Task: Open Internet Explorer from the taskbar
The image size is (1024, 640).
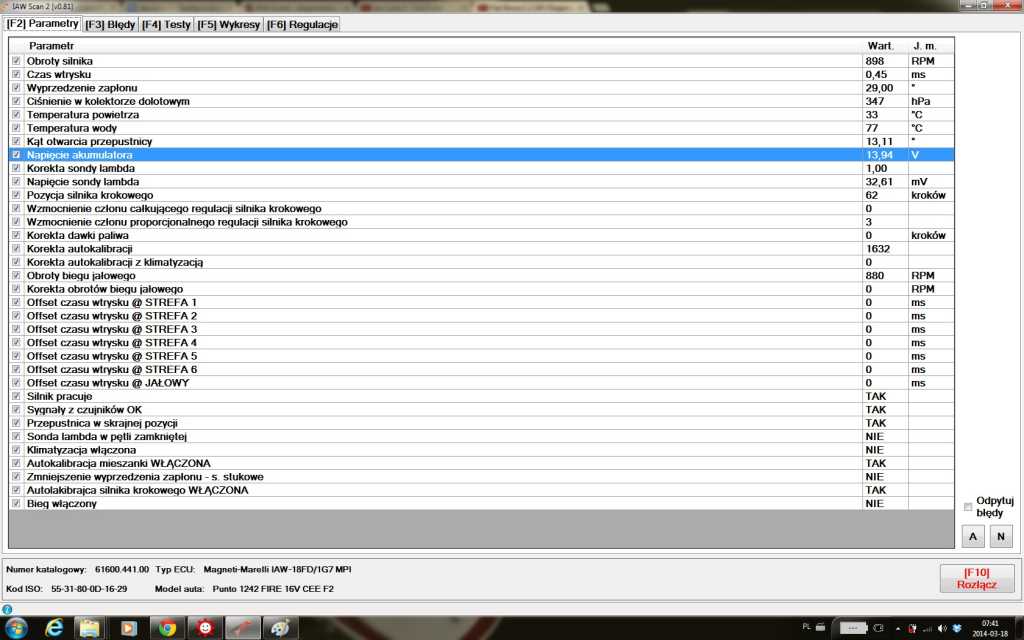Action: click(x=53, y=627)
